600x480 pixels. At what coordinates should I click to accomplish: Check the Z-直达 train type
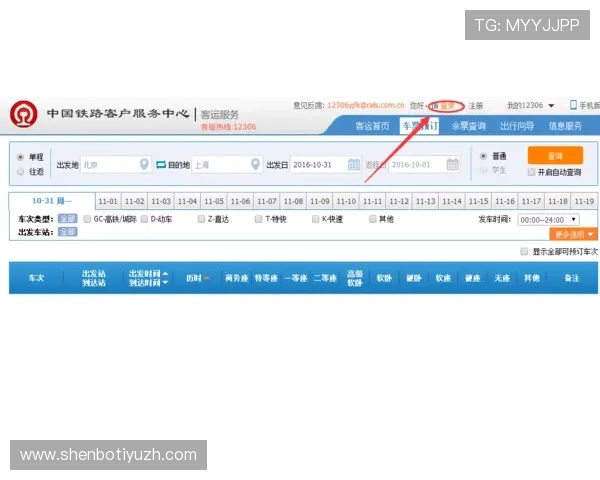[201, 219]
